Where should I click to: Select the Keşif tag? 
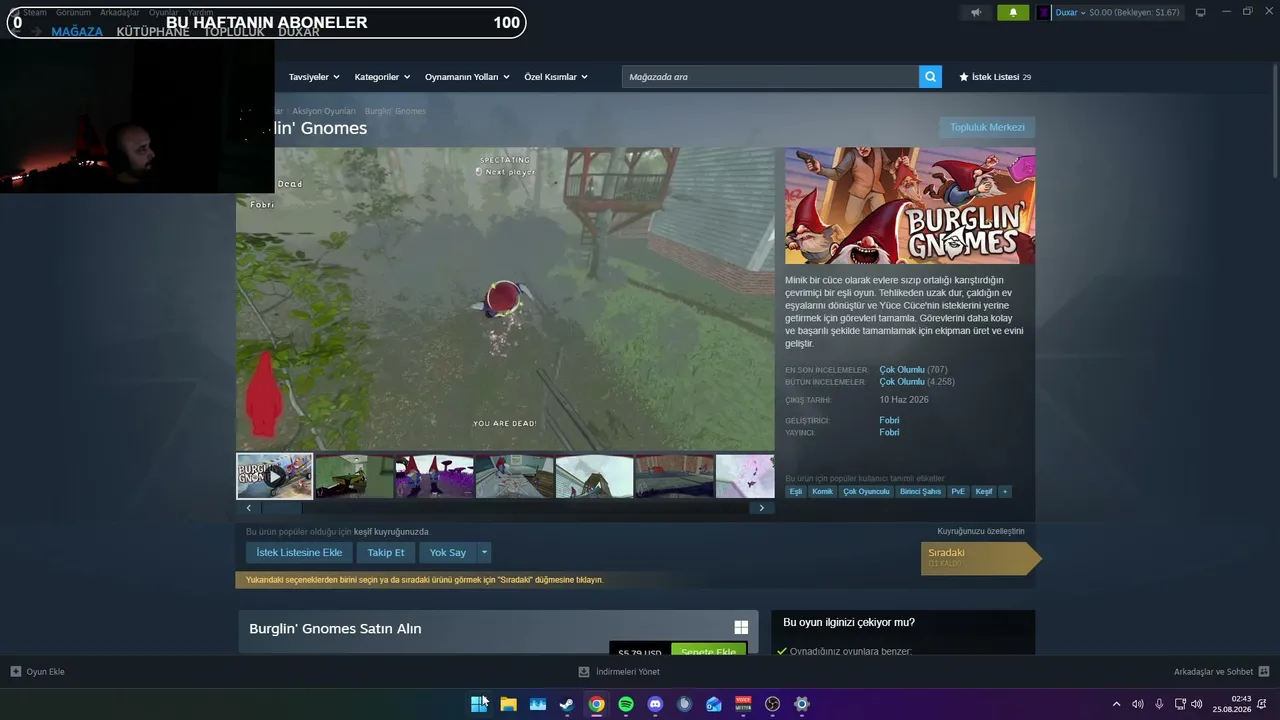point(984,492)
